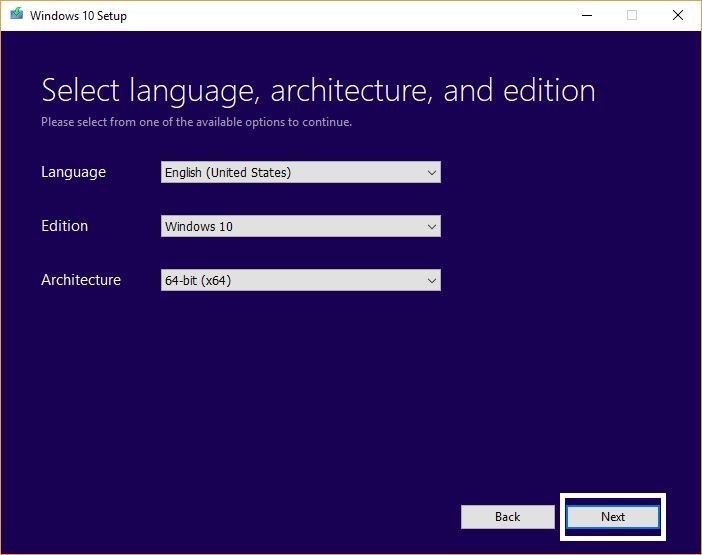Image resolution: width=702 pixels, height=555 pixels.
Task: Minimize the Windows 10 Setup window
Action: click(587, 15)
